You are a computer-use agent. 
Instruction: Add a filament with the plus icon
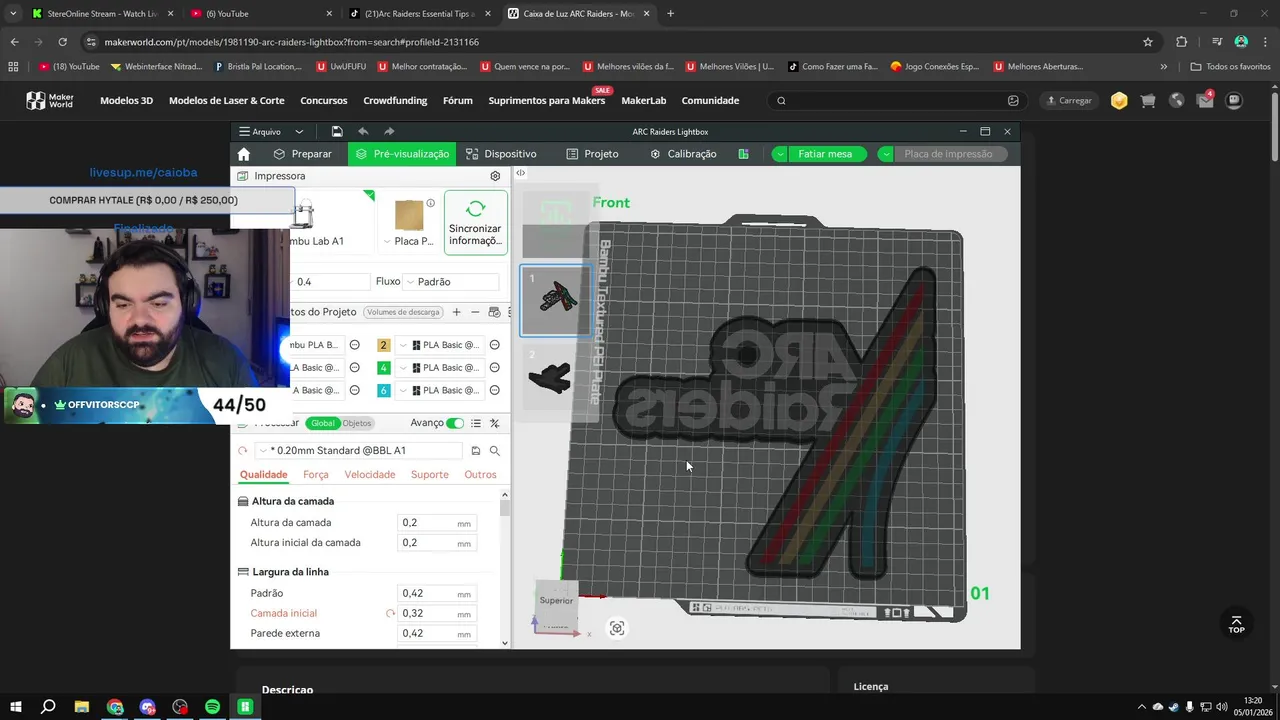(x=457, y=312)
